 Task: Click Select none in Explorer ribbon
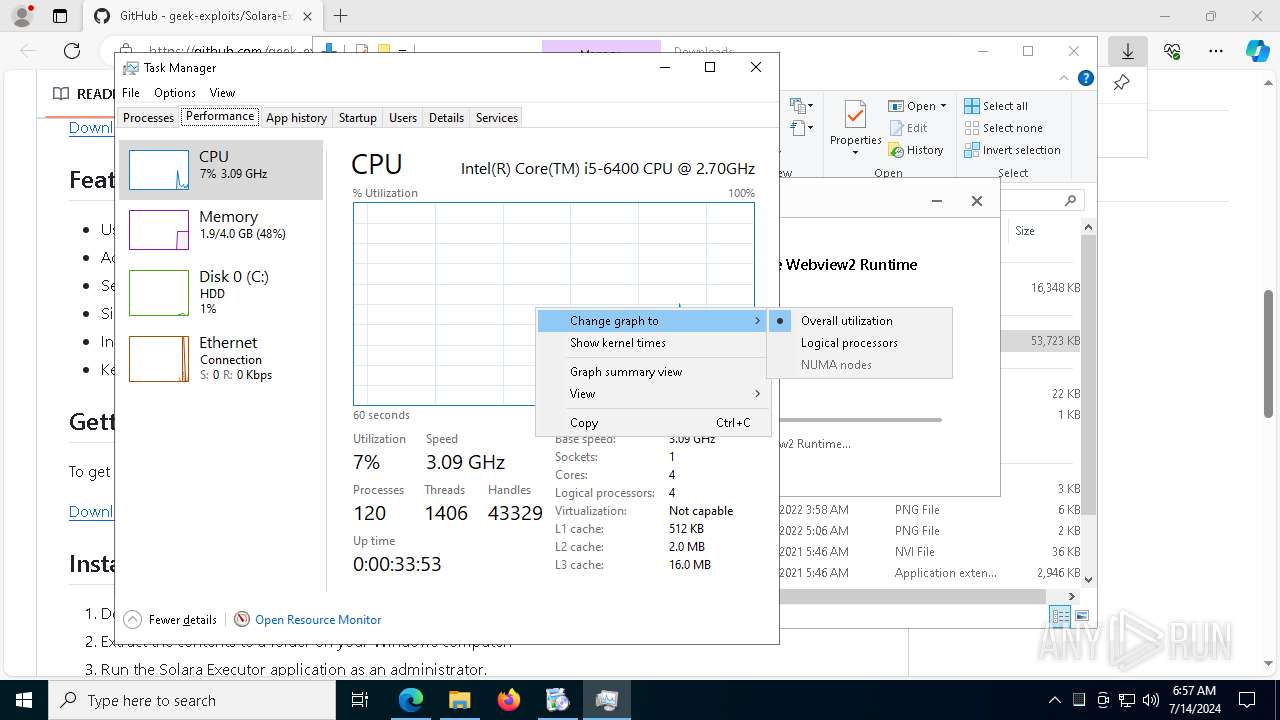(1003, 128)
